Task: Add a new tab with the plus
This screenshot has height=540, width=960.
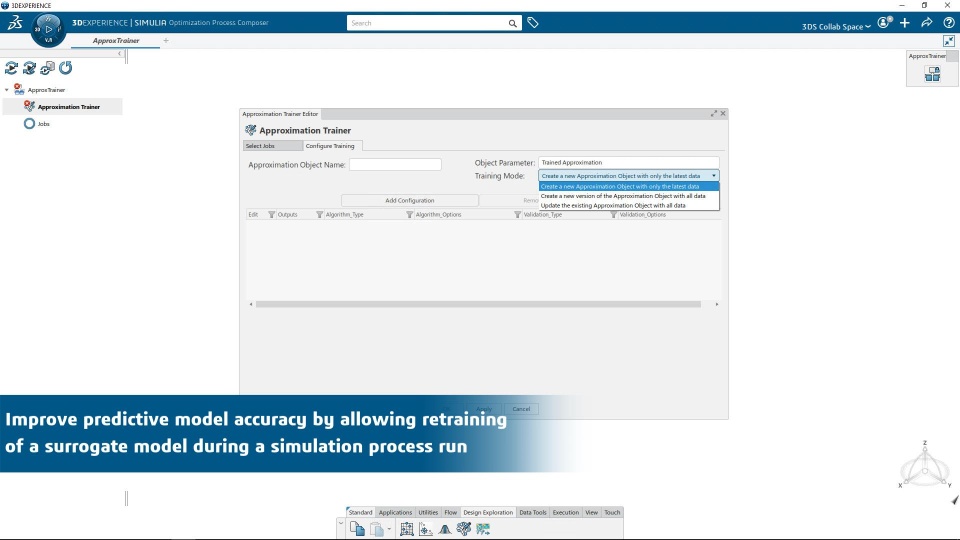Action: 166,41
